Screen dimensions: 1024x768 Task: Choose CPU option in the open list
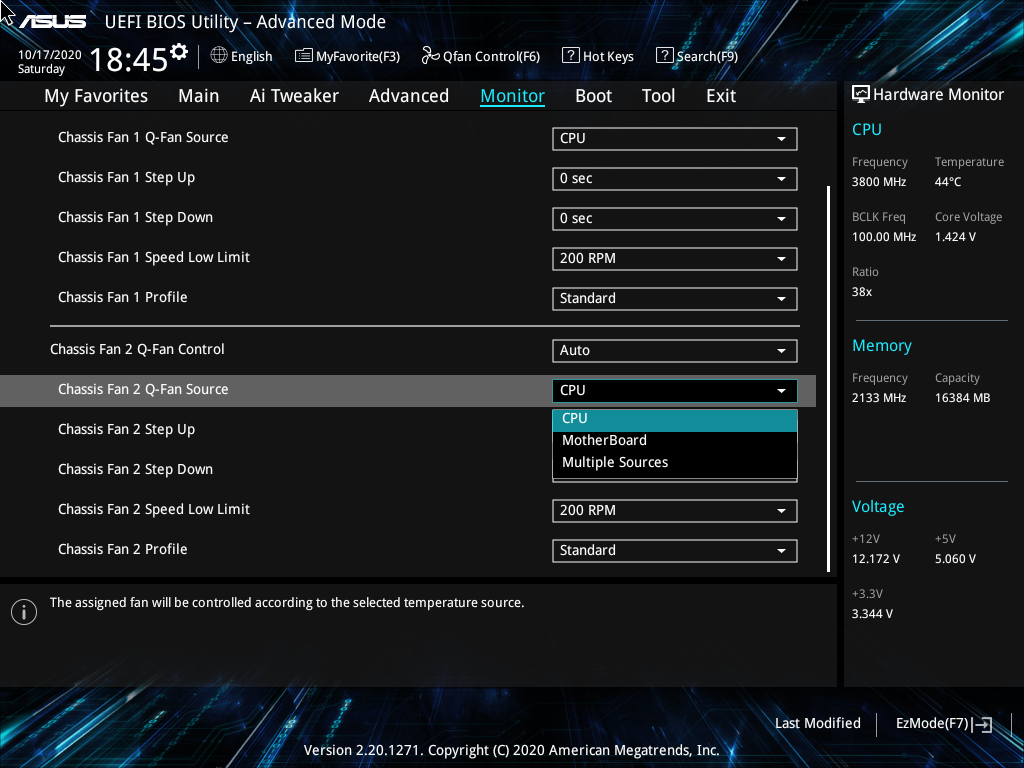point(675,419)
